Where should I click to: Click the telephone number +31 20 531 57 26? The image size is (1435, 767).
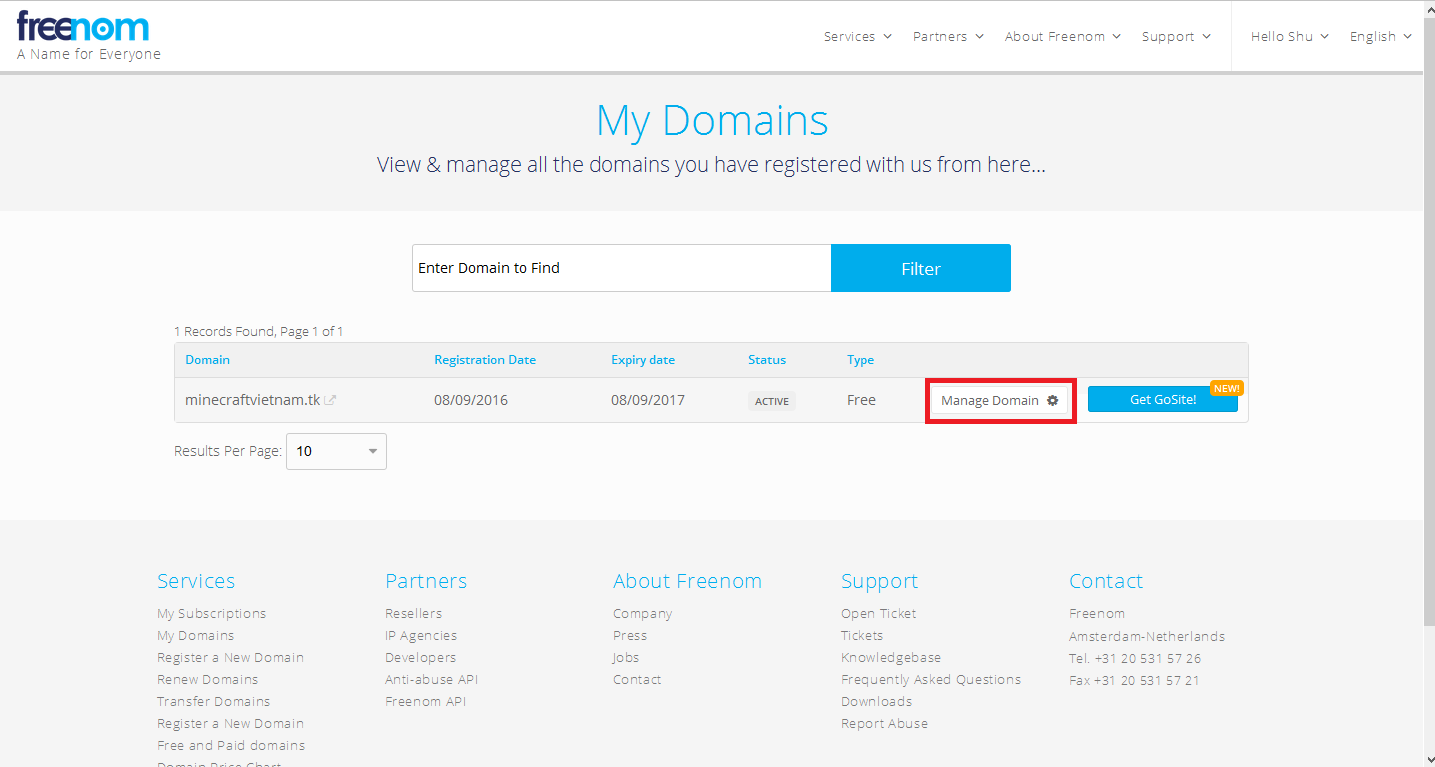click(x=1148, y=659)
